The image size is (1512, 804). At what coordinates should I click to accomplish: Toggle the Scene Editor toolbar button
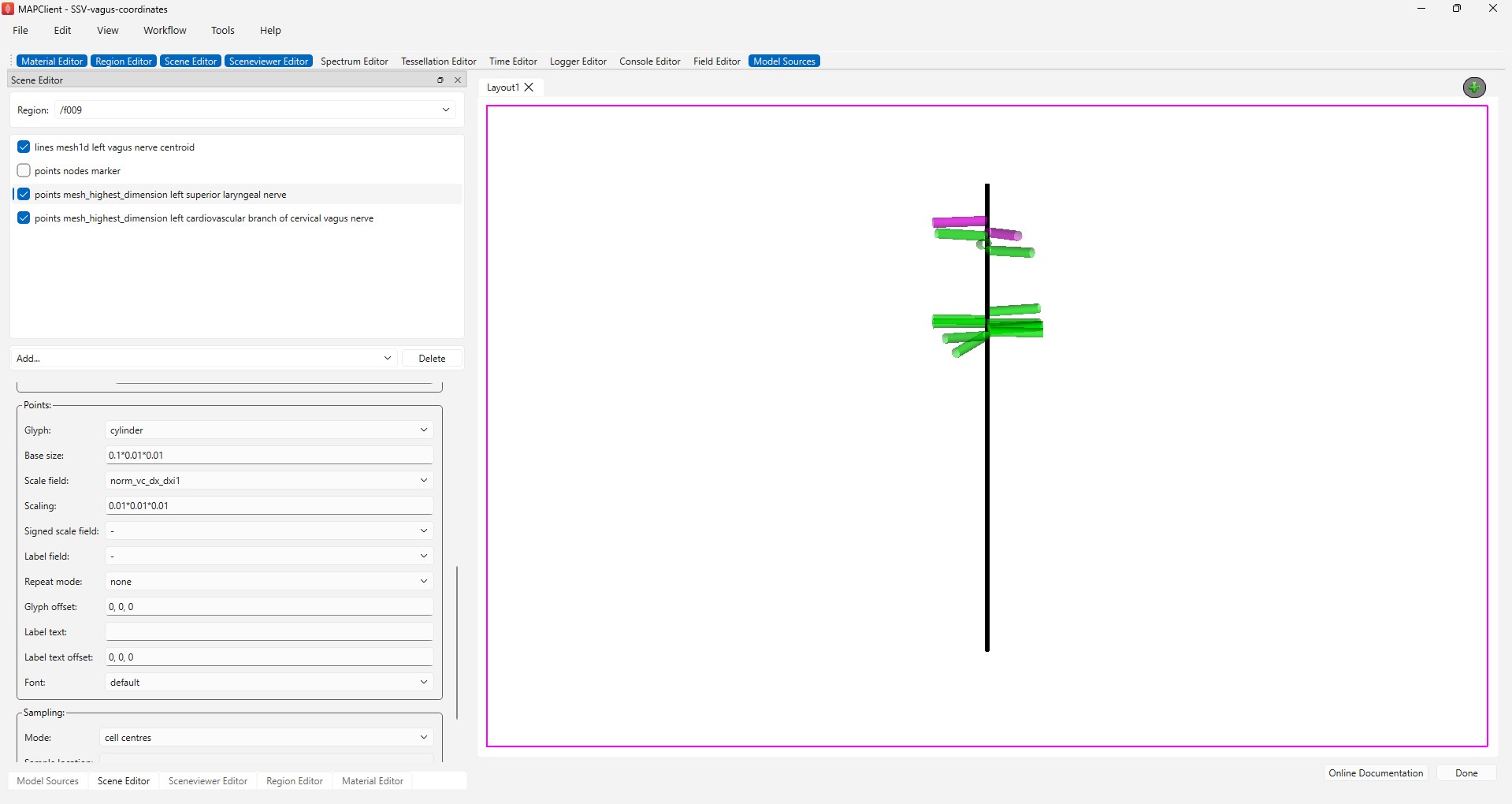[x=191, y=61]
